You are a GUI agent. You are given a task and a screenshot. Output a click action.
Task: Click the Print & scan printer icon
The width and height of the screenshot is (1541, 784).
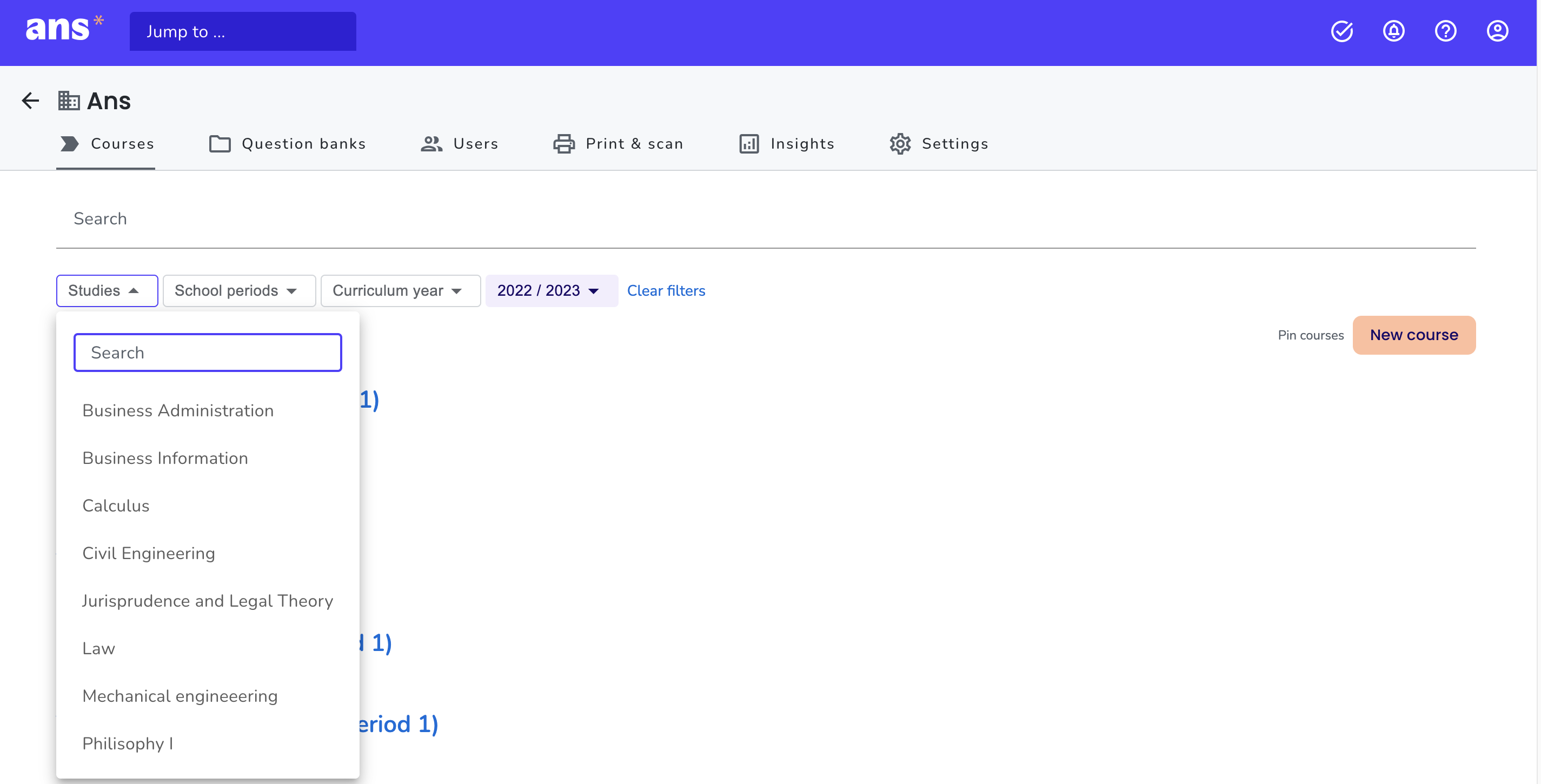[x=563, y=143]
